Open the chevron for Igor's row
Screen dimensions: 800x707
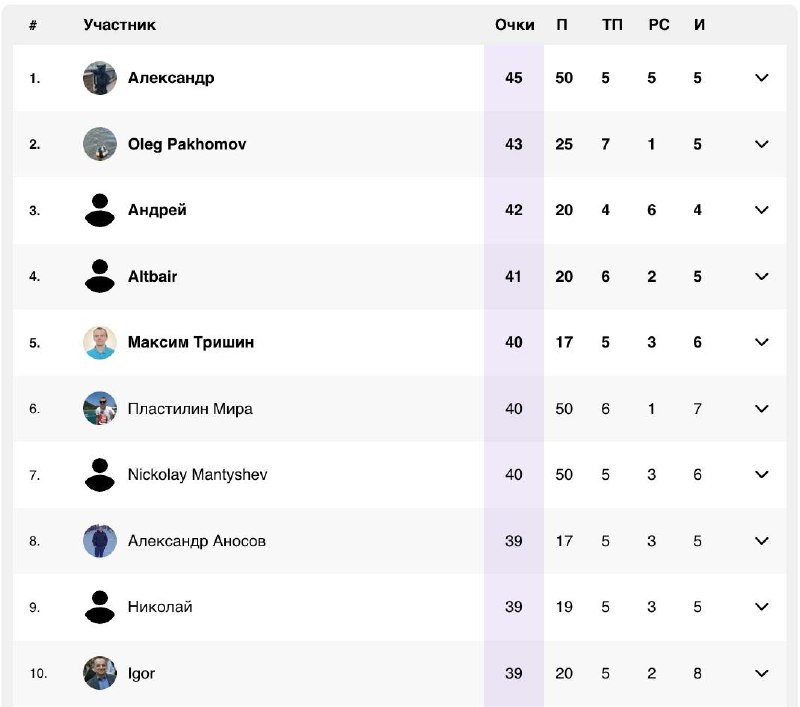point(761,673)
